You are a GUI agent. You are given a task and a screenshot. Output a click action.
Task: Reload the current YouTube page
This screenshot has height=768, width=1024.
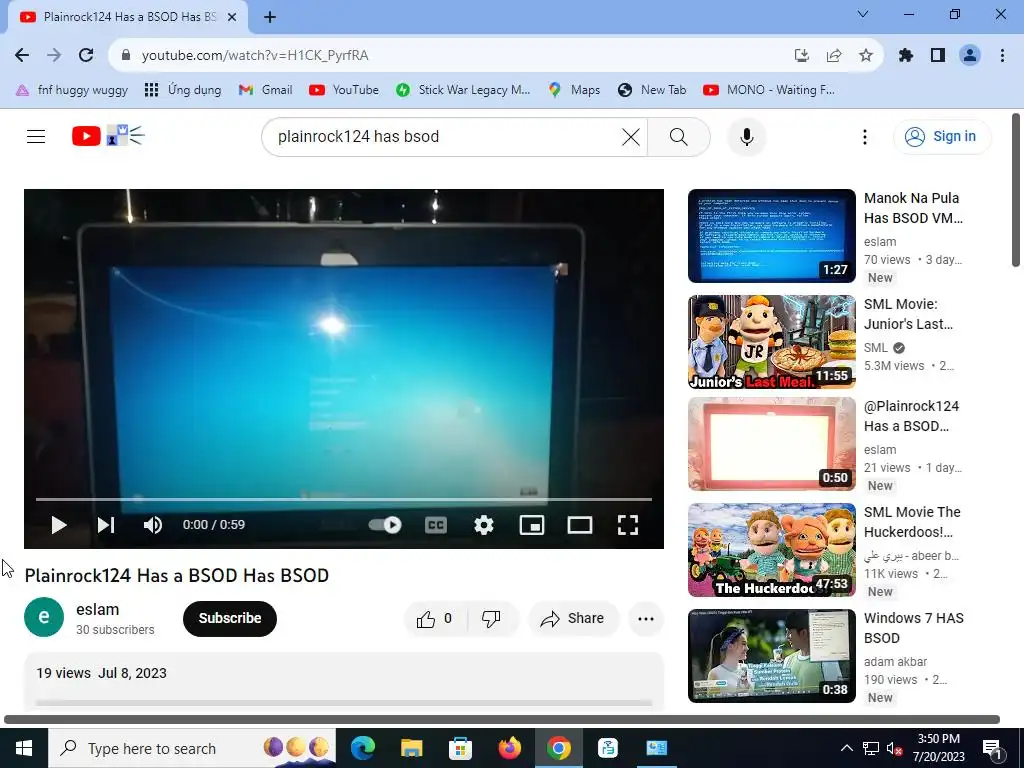tap(86, 56)
